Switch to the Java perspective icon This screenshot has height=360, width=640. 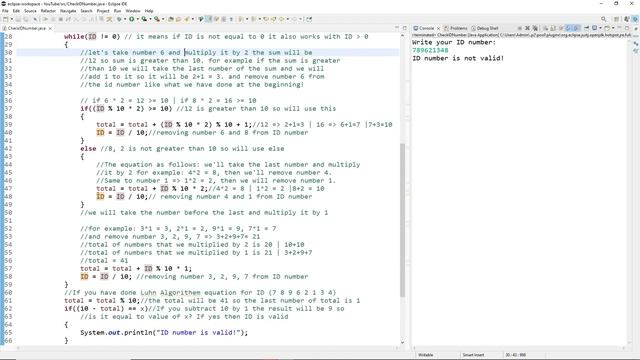coord(626,19)
